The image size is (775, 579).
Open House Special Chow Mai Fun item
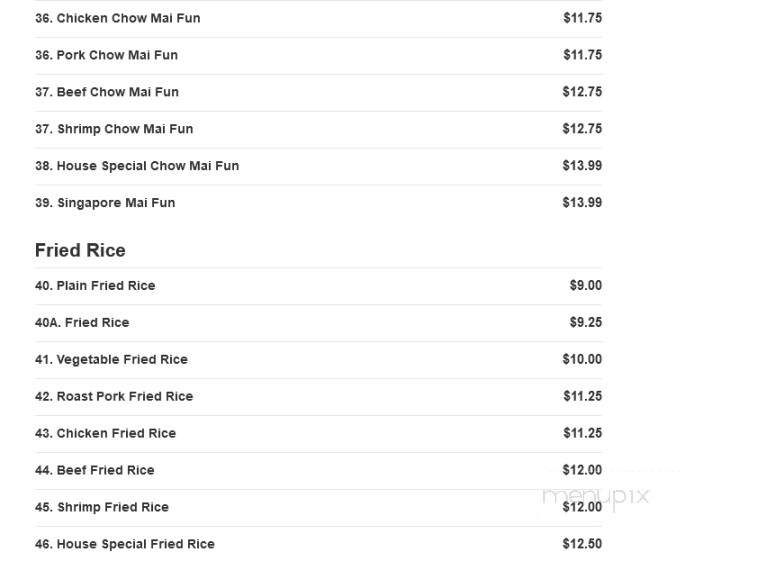(x=318, y=166)
